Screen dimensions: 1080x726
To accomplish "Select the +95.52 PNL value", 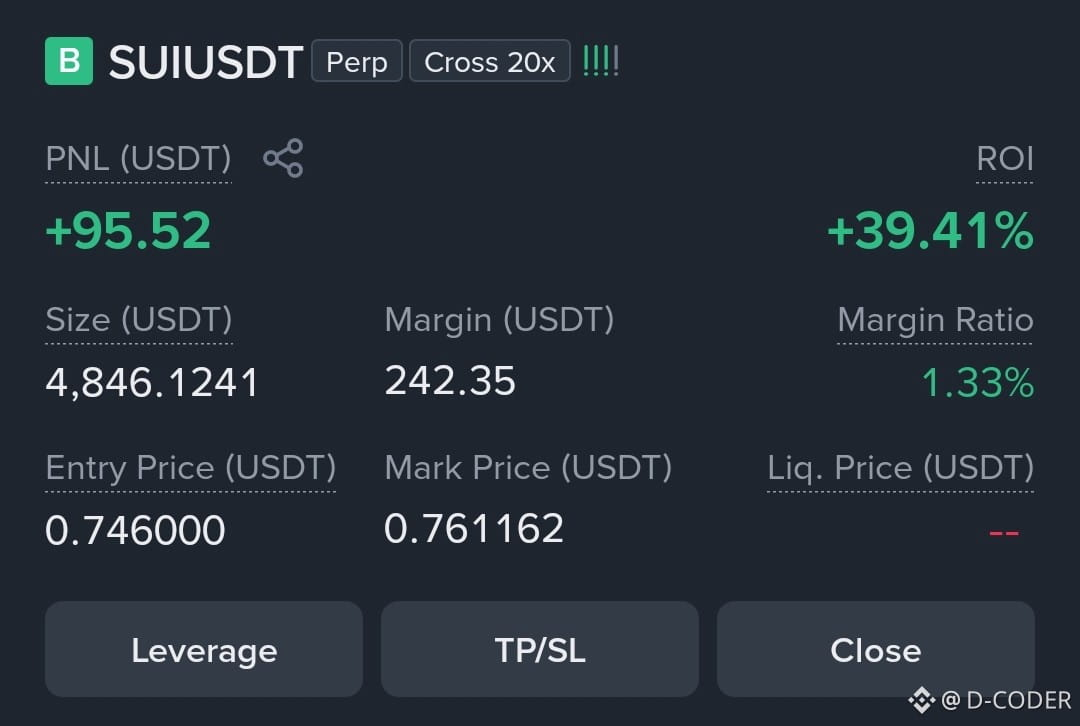I will [128, 230].
